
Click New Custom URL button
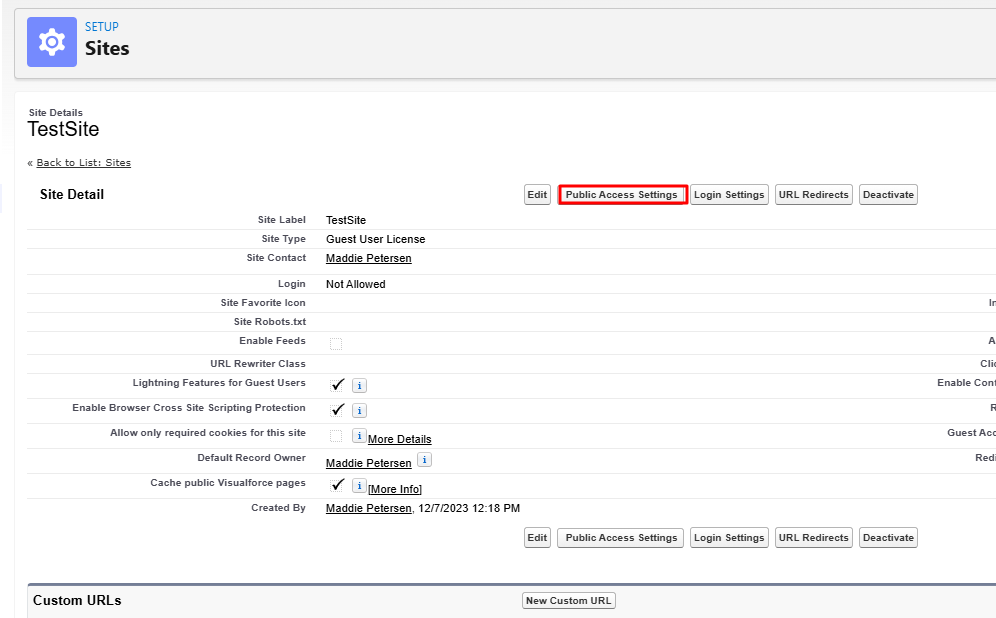click(x=569, y=600)
